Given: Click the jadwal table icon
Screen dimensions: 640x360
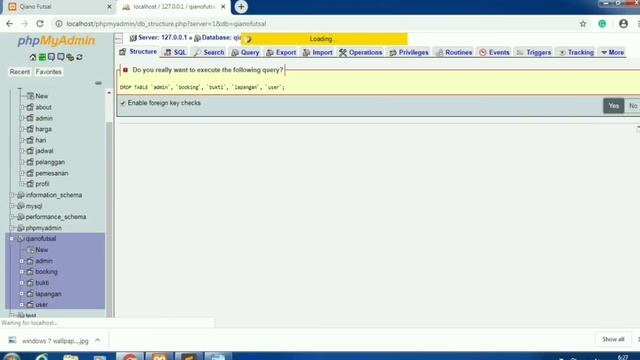Looking at the screenshot, I should tap(30, 151).
